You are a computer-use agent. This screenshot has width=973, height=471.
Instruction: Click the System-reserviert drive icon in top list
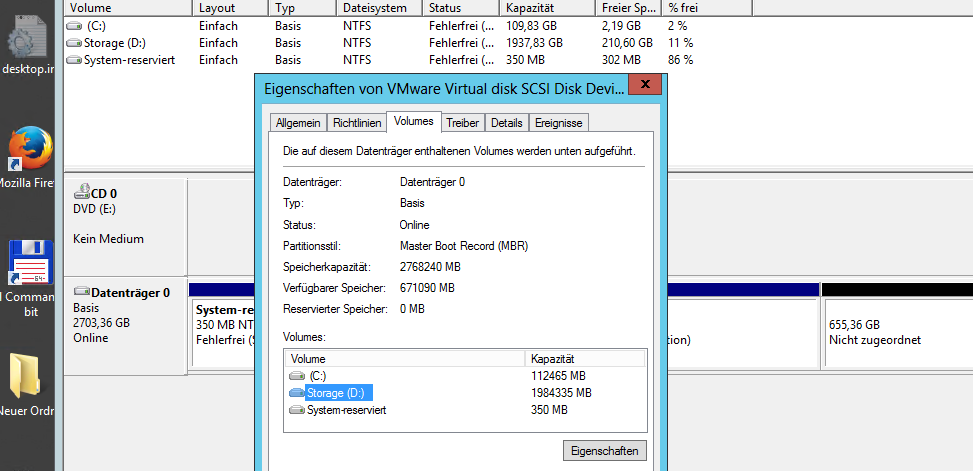(74, 60)
